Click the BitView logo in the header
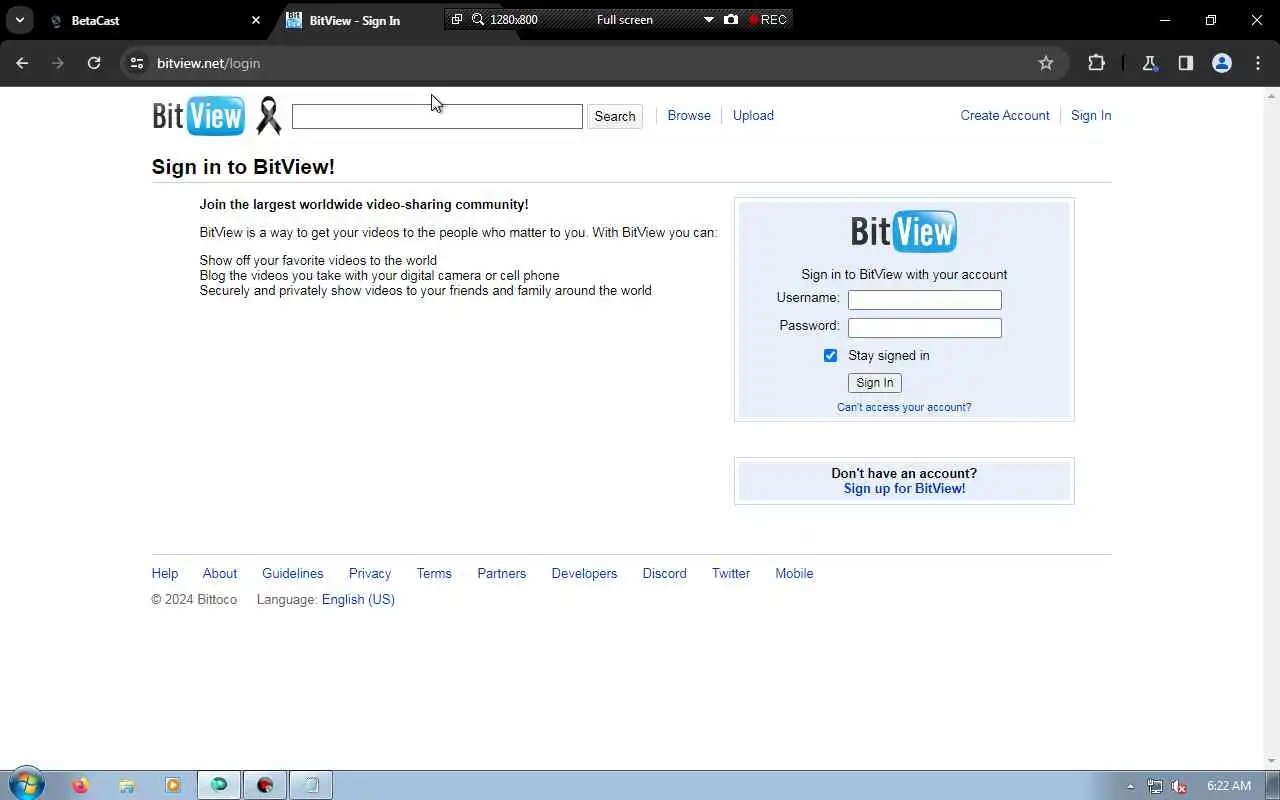 pos(198,116)
